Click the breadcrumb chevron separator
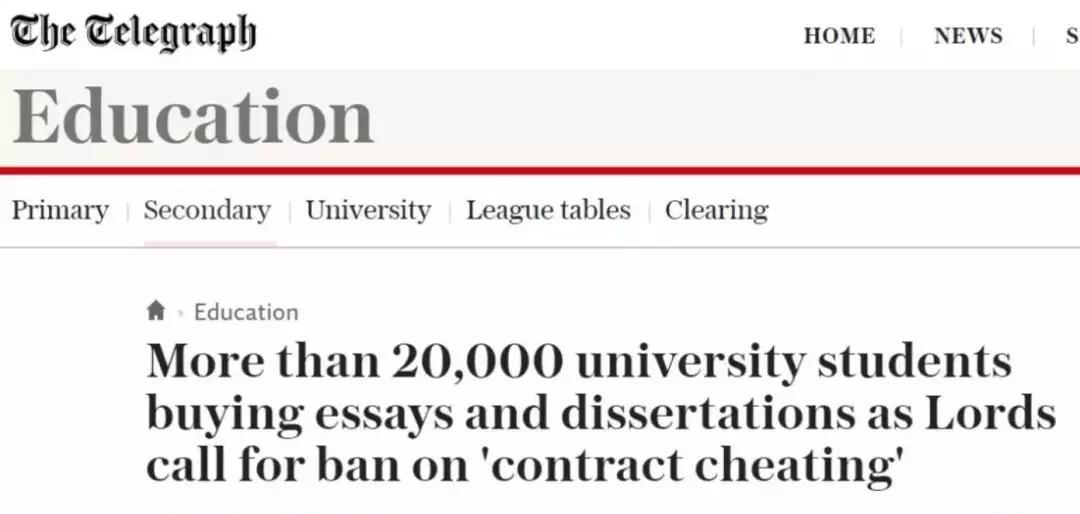This screenshot has width=1080, height=514. click(181, 313)
